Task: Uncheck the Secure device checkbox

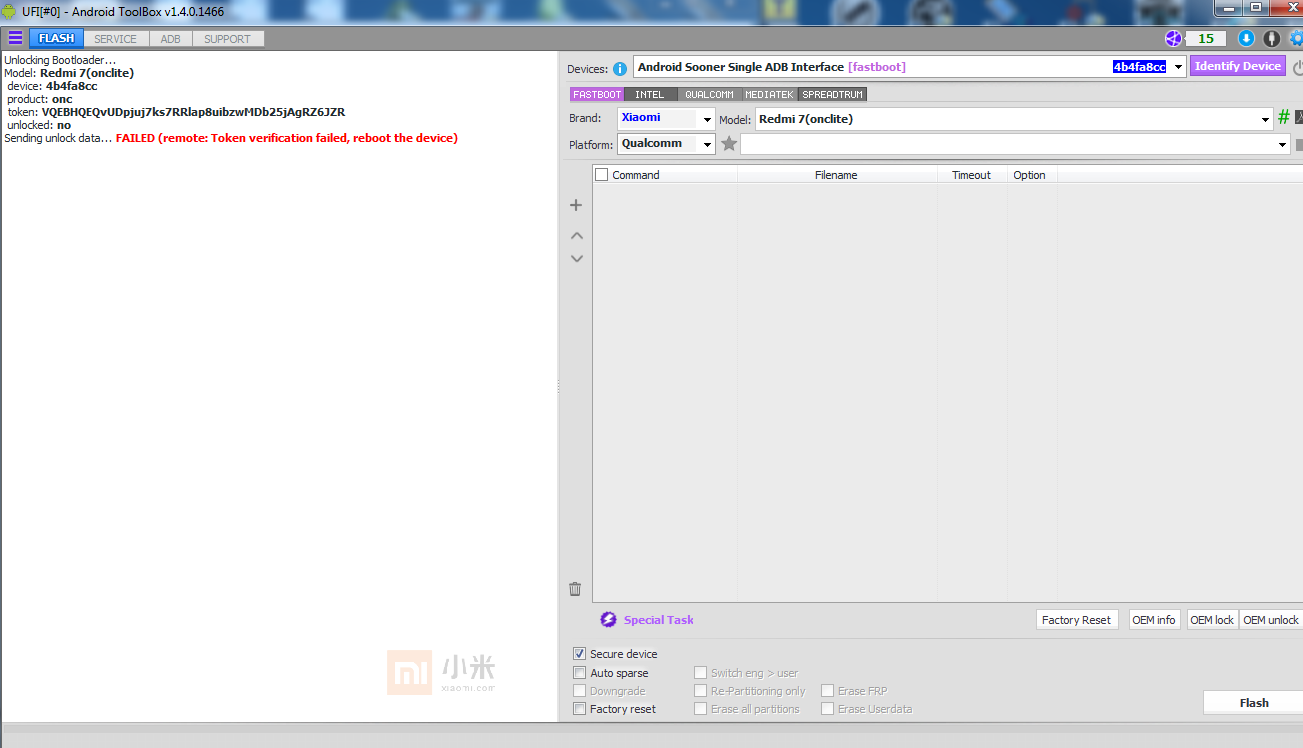Action: tap(580, 654)
